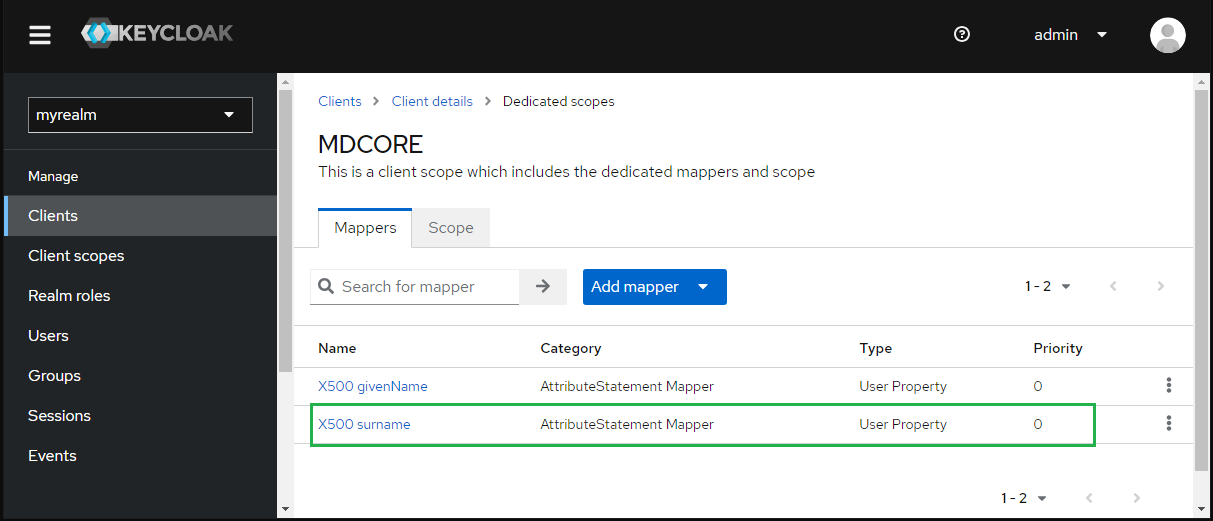Open top 1 - 2 per-page dropdown
Image resolution: width=1213 pixels, height=521 pixels.
(1048, 286)
